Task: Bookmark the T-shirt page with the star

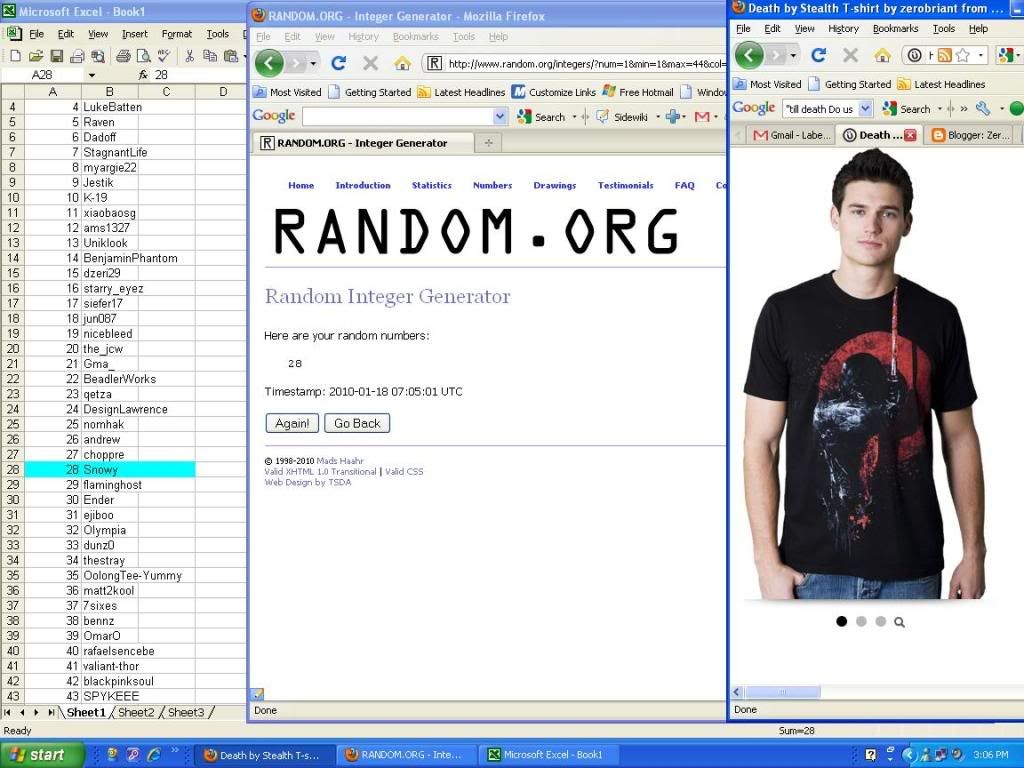Action: 962,56
